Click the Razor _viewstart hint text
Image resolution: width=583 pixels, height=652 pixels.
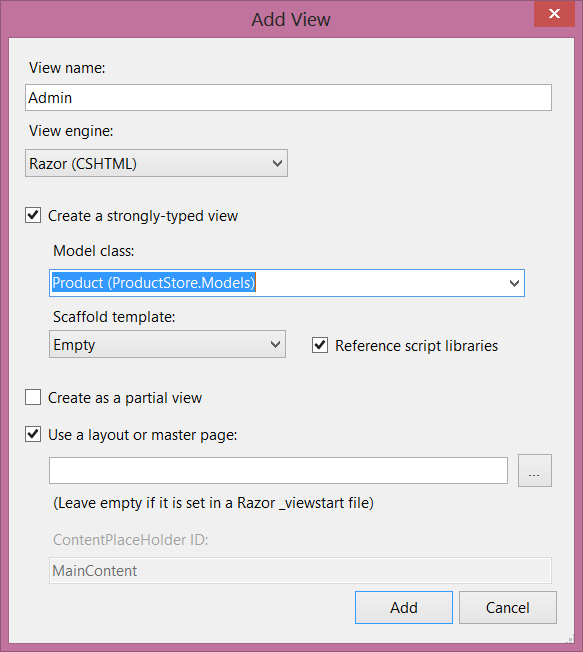(x=213, y=503)
